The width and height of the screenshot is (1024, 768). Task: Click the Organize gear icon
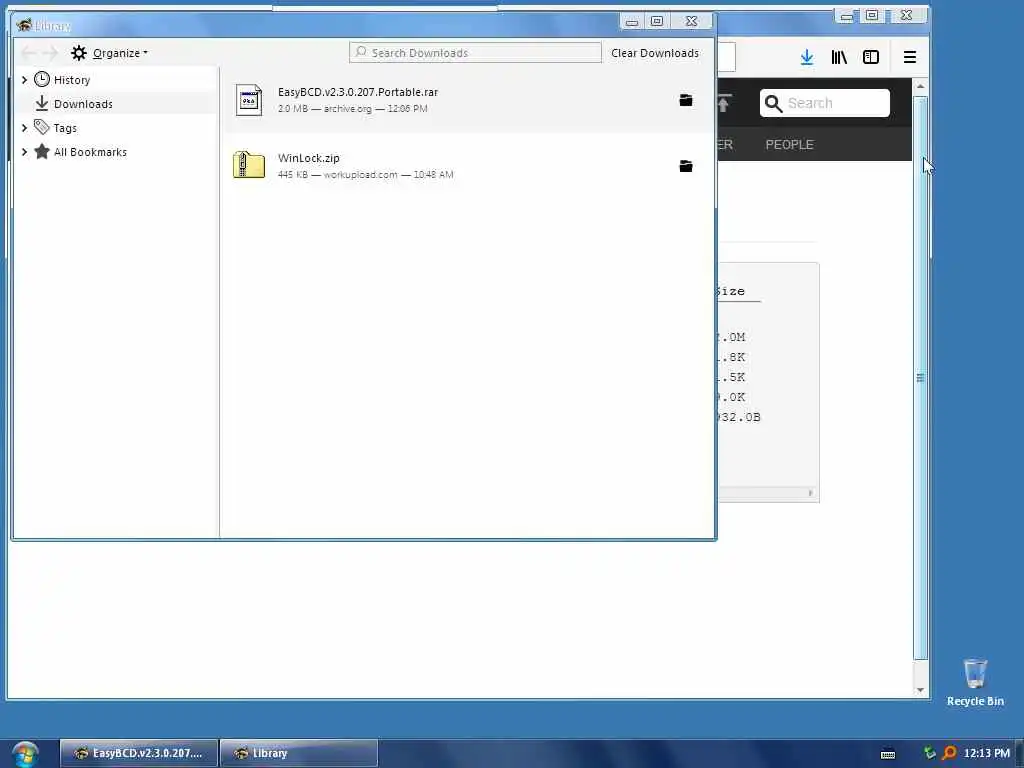[78, 53]
